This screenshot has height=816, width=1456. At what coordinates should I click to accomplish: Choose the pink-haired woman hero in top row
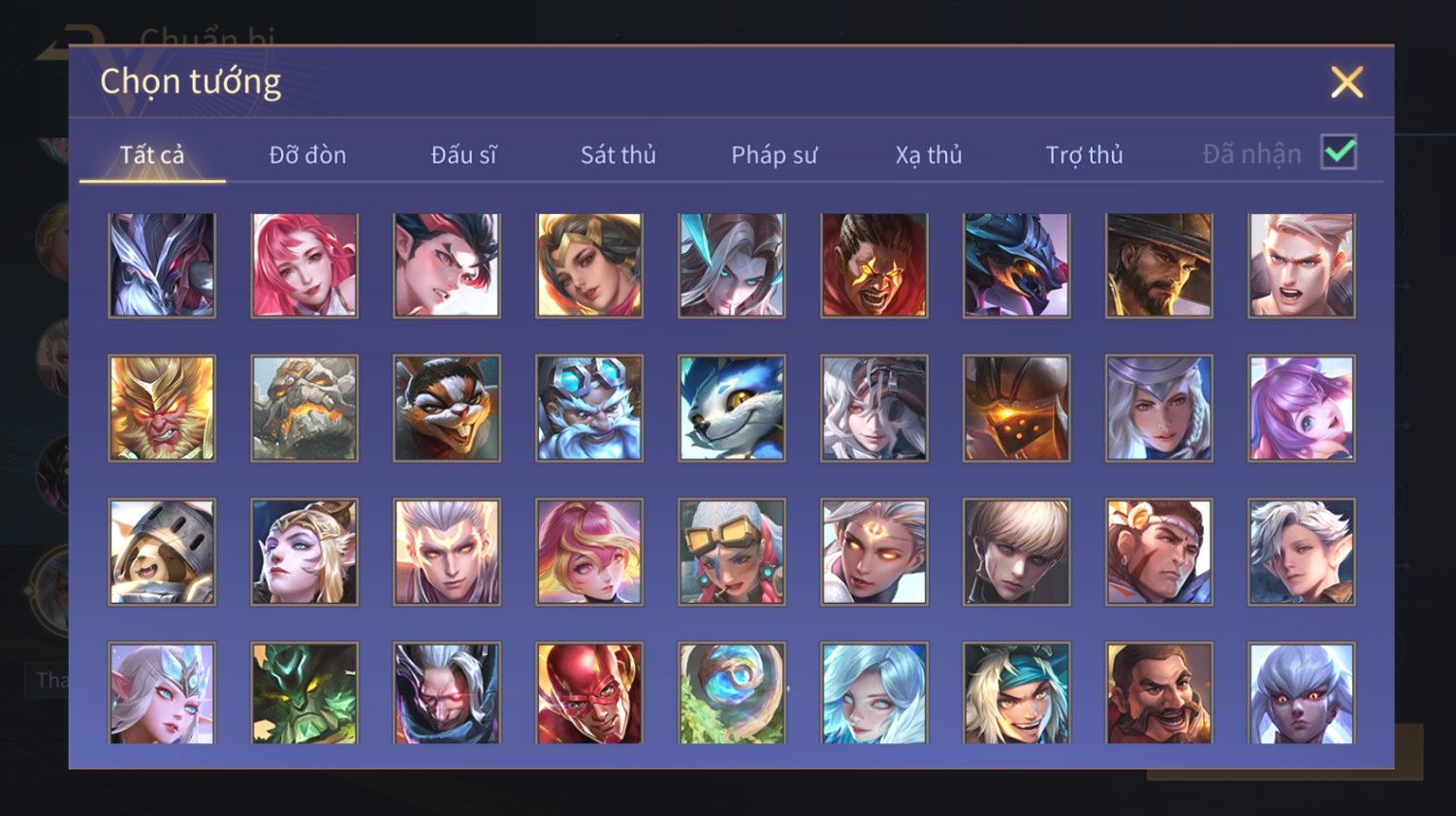click(304, 266)
